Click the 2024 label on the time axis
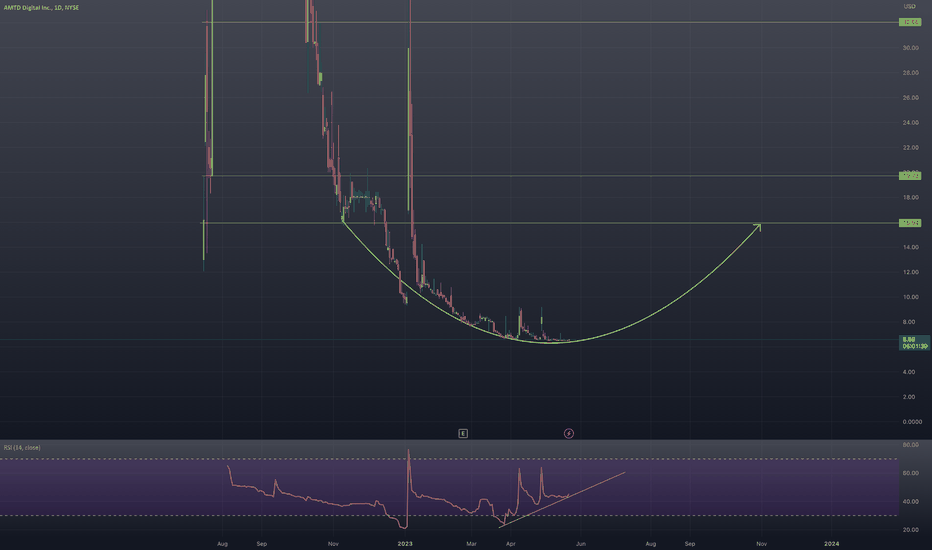Screen dimensions: 932x550 click(832, 543)
